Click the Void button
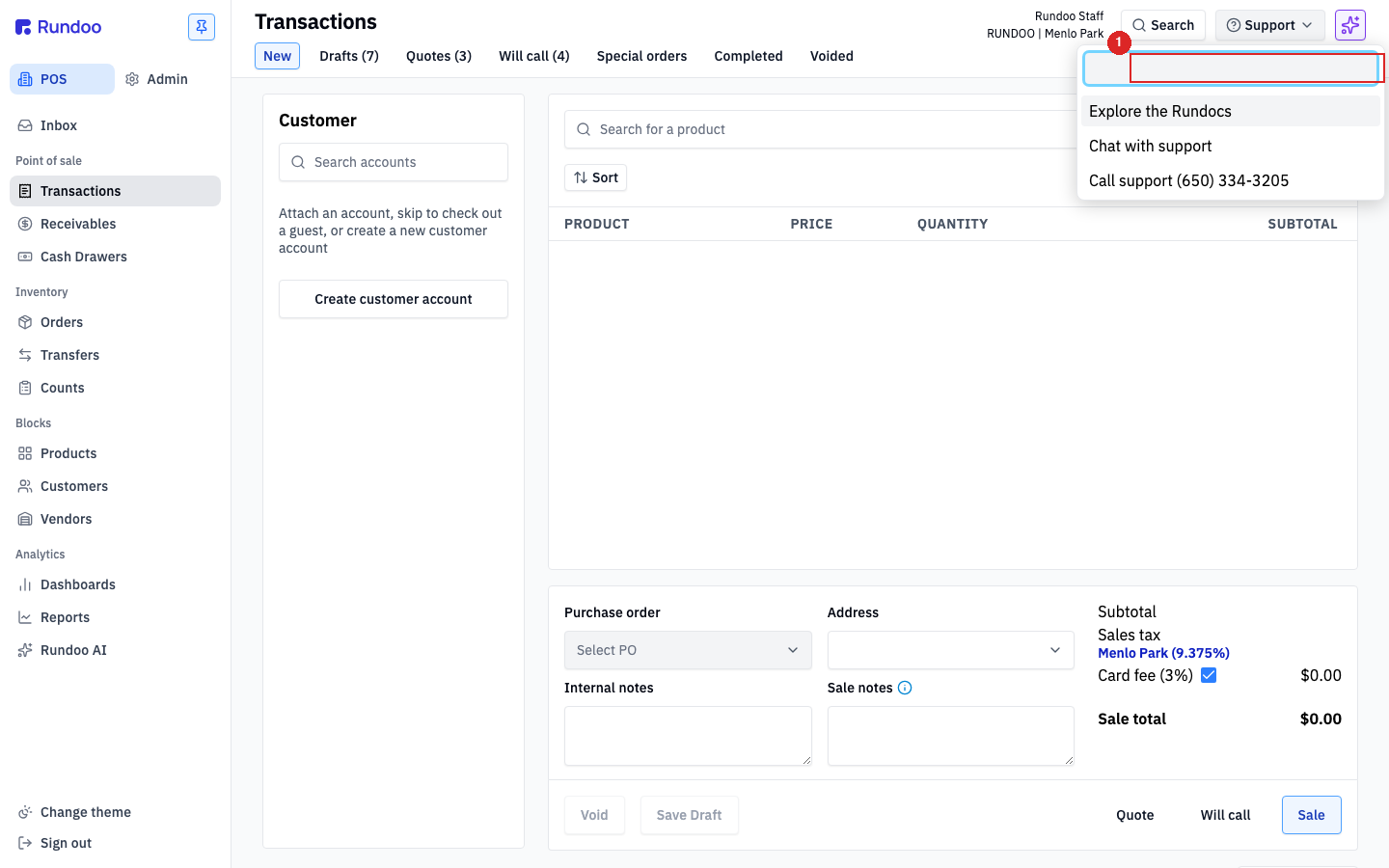 tap(594, 815)
